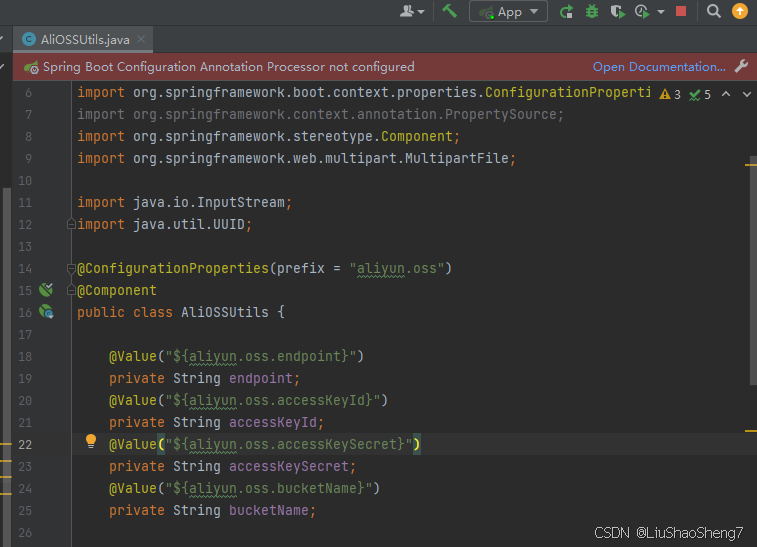Screen dimensions: 757x547
Task: Go to next highlighted error arrow
Action: pyautogui.click(x=747, y=94)
